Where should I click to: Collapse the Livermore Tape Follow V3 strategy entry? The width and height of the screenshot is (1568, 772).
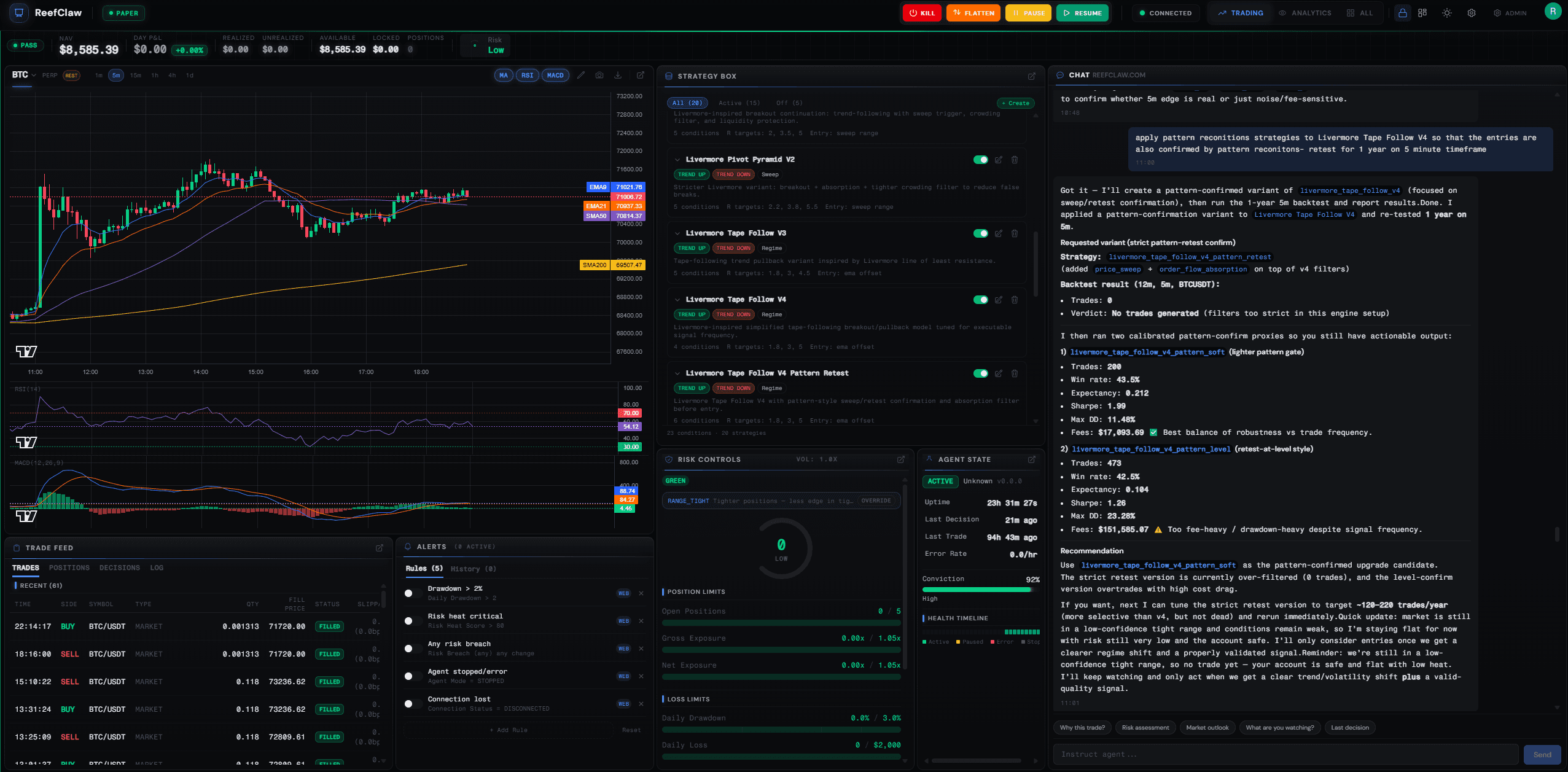[x=677, y=233]
